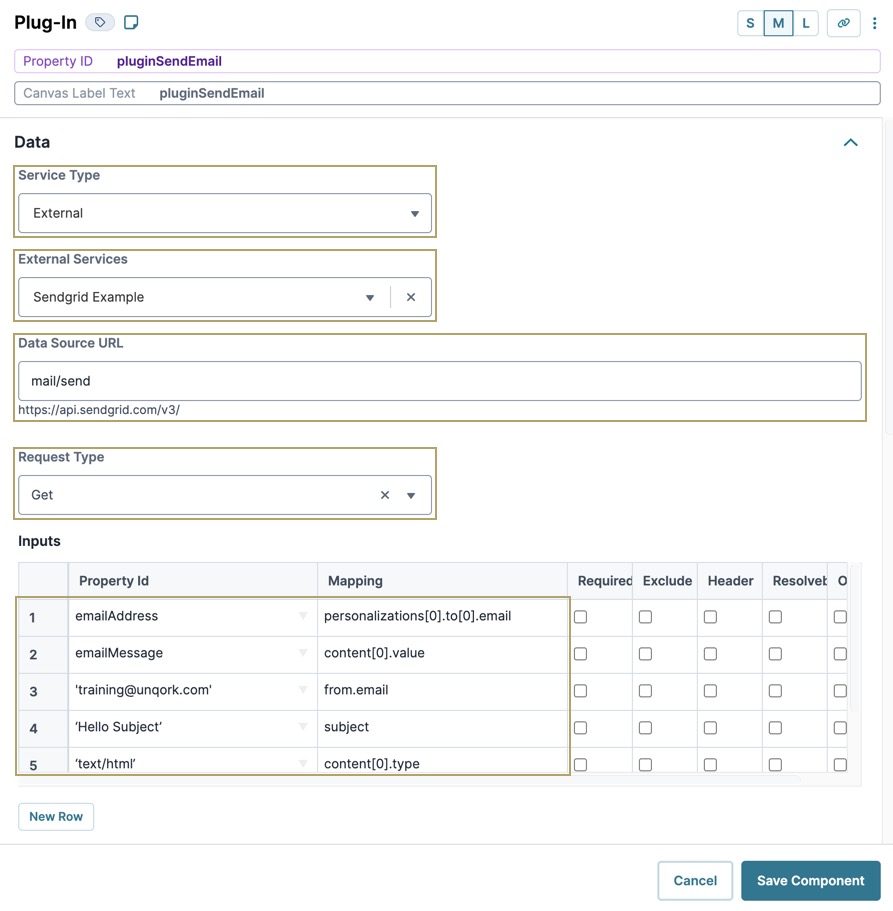
Task: Check Resolver for subject row
Action: pyautogui.click(x=776, y=728)
